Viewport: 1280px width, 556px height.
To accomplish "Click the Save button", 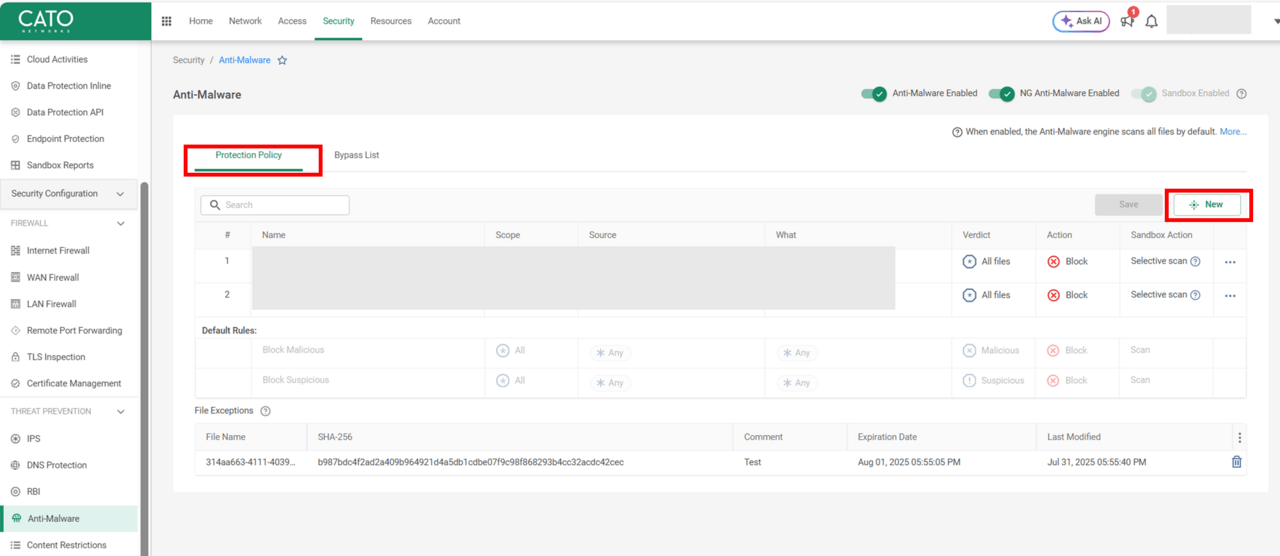I will [1129, 205].
